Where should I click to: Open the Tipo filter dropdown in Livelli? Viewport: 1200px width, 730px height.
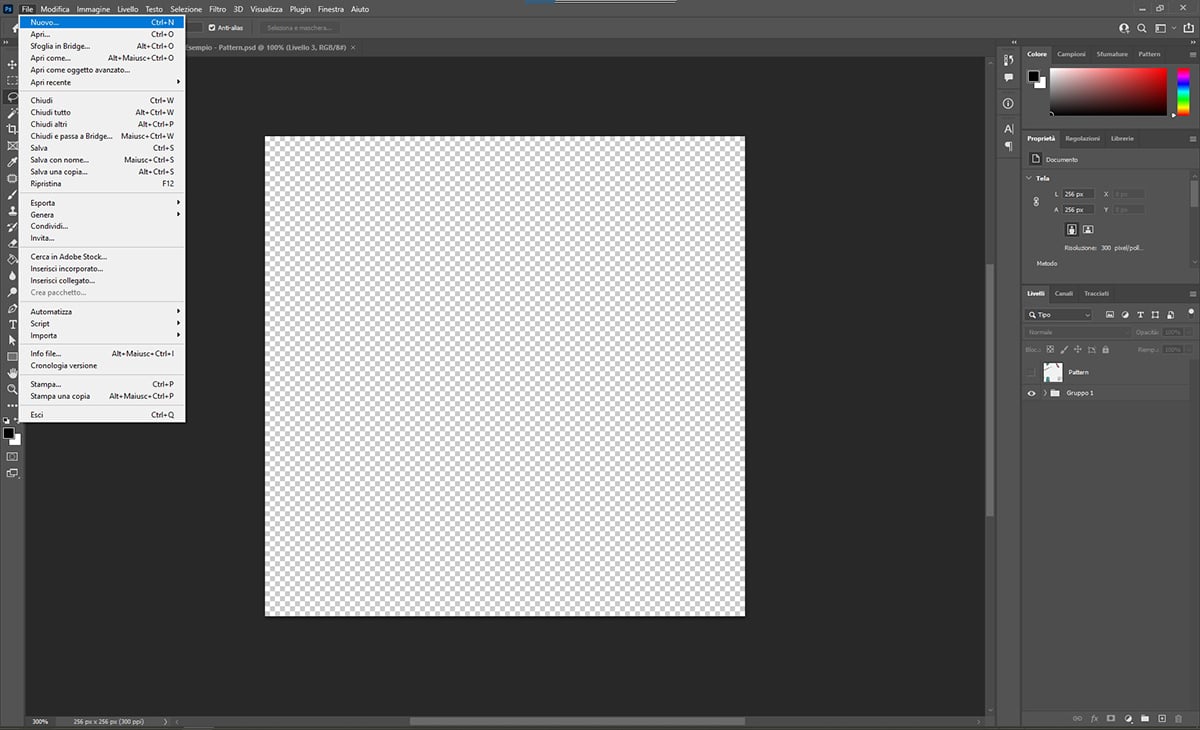1058,315
